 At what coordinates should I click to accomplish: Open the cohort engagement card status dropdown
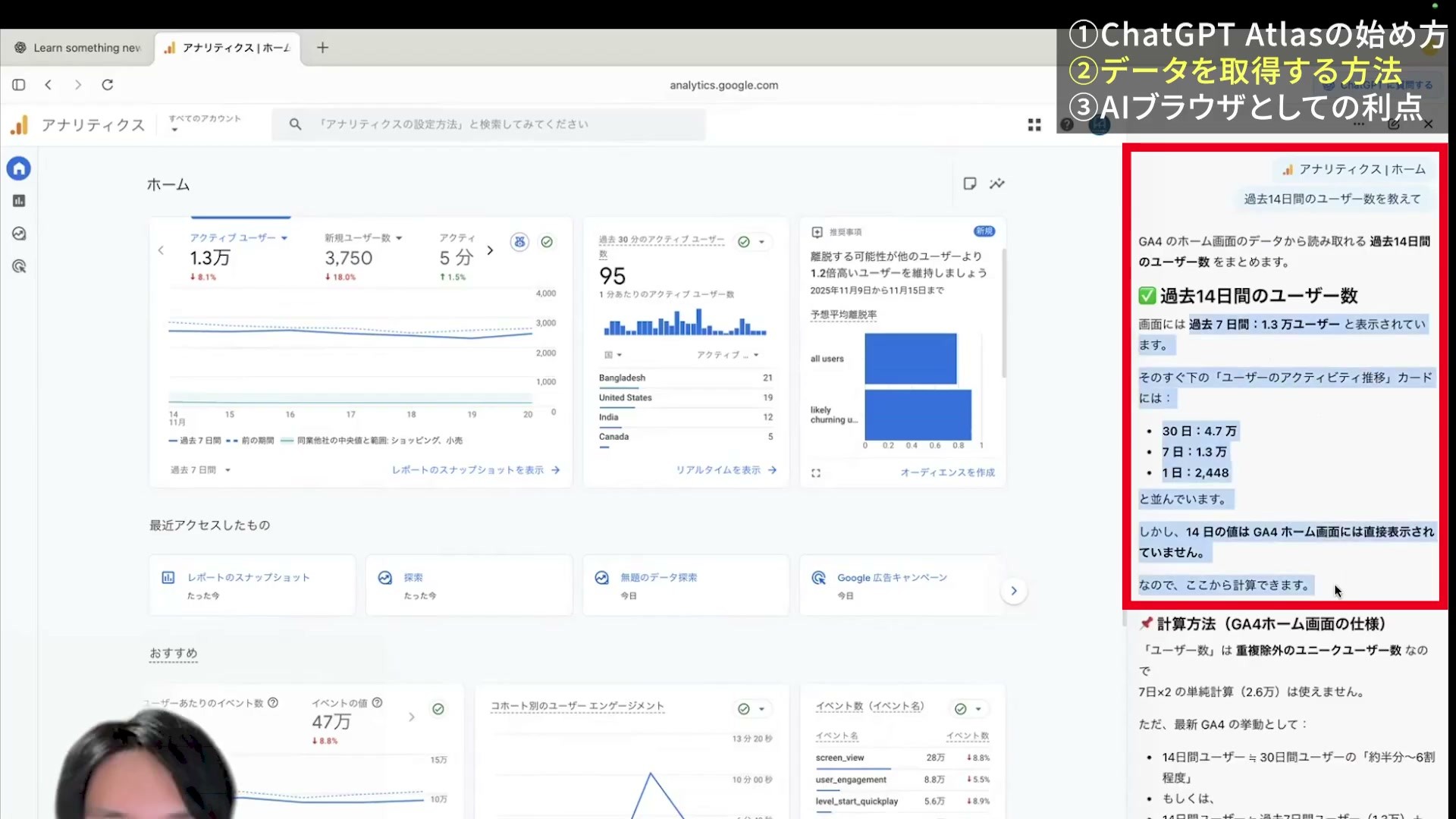pos(752,709)
